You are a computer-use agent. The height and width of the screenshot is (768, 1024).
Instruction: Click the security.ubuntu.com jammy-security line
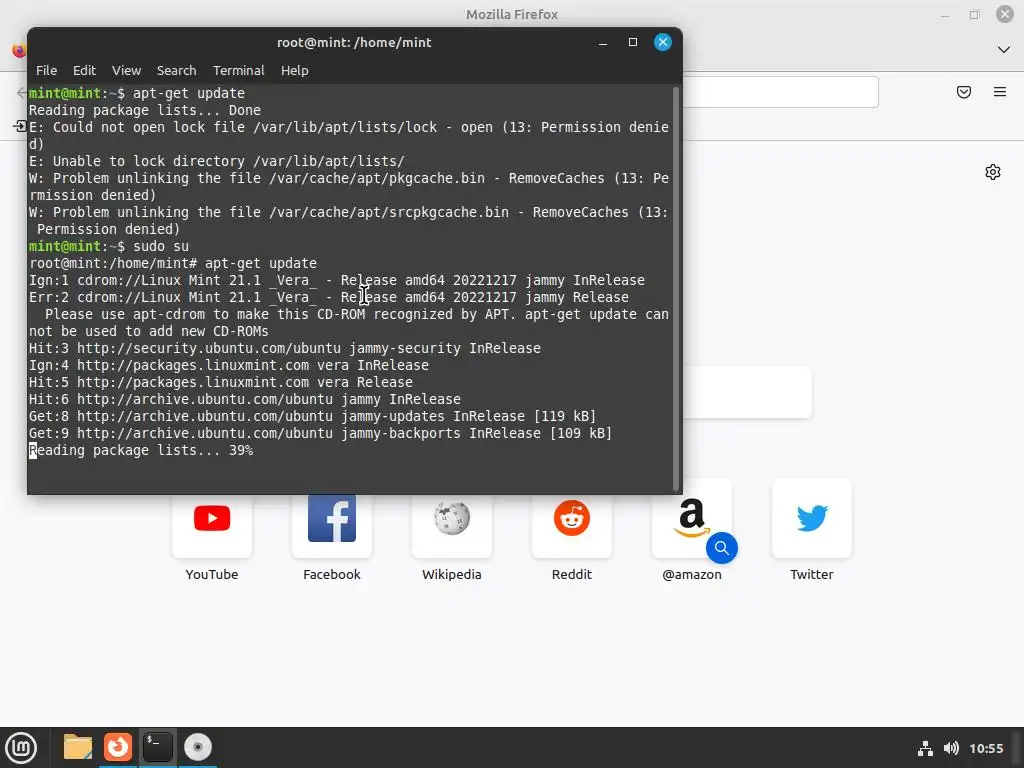point(285,348)
